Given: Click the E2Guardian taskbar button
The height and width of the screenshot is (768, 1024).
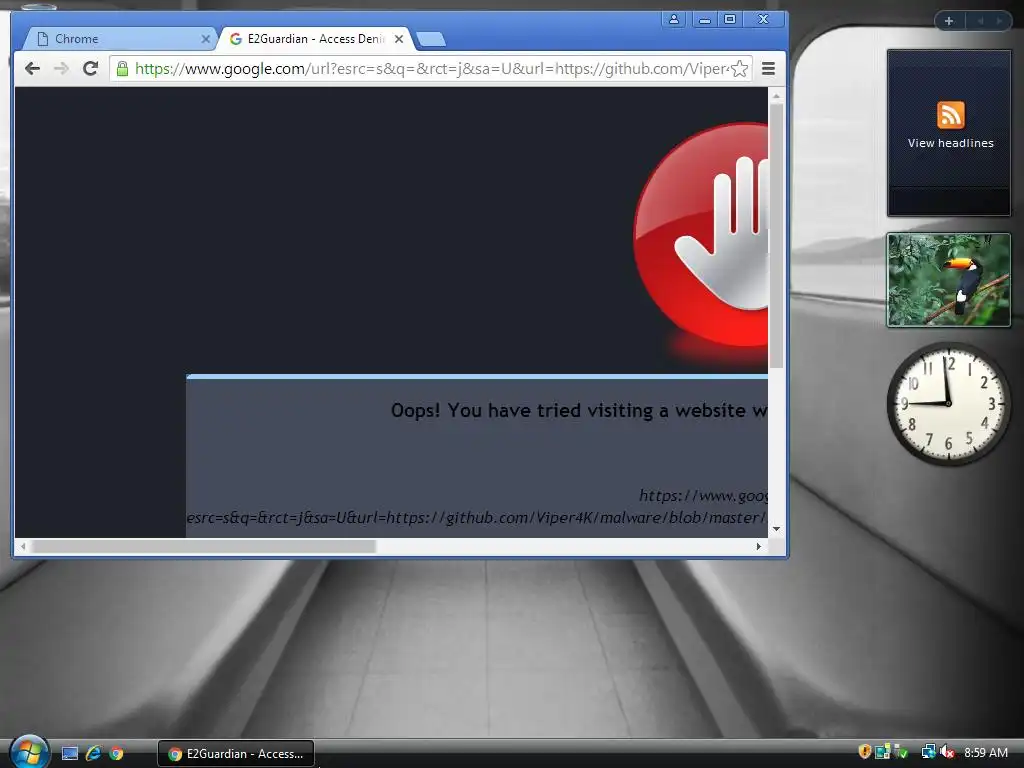Looking at the screenshot, I should point(236,754).
